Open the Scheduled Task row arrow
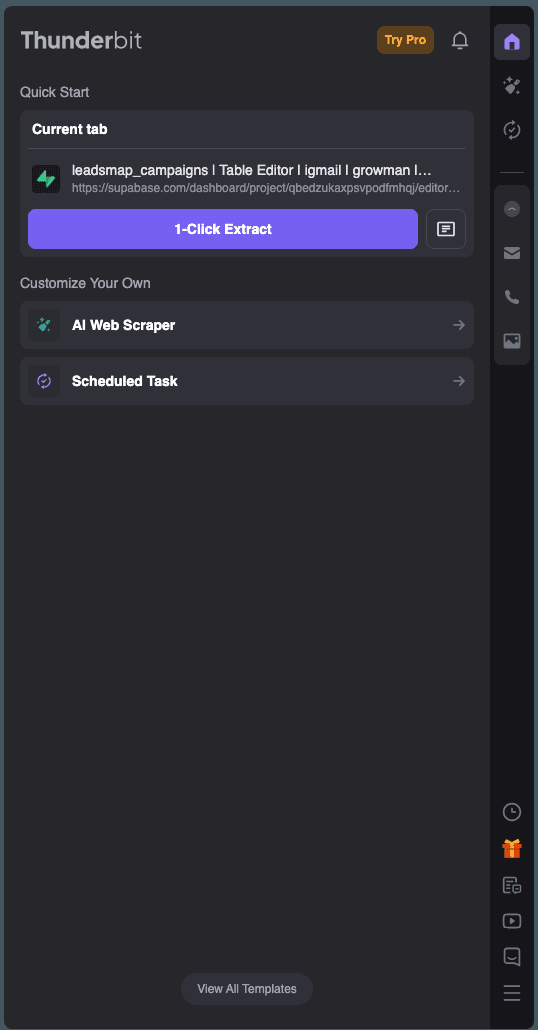The image size is (538, 1030). pos(459,381)
